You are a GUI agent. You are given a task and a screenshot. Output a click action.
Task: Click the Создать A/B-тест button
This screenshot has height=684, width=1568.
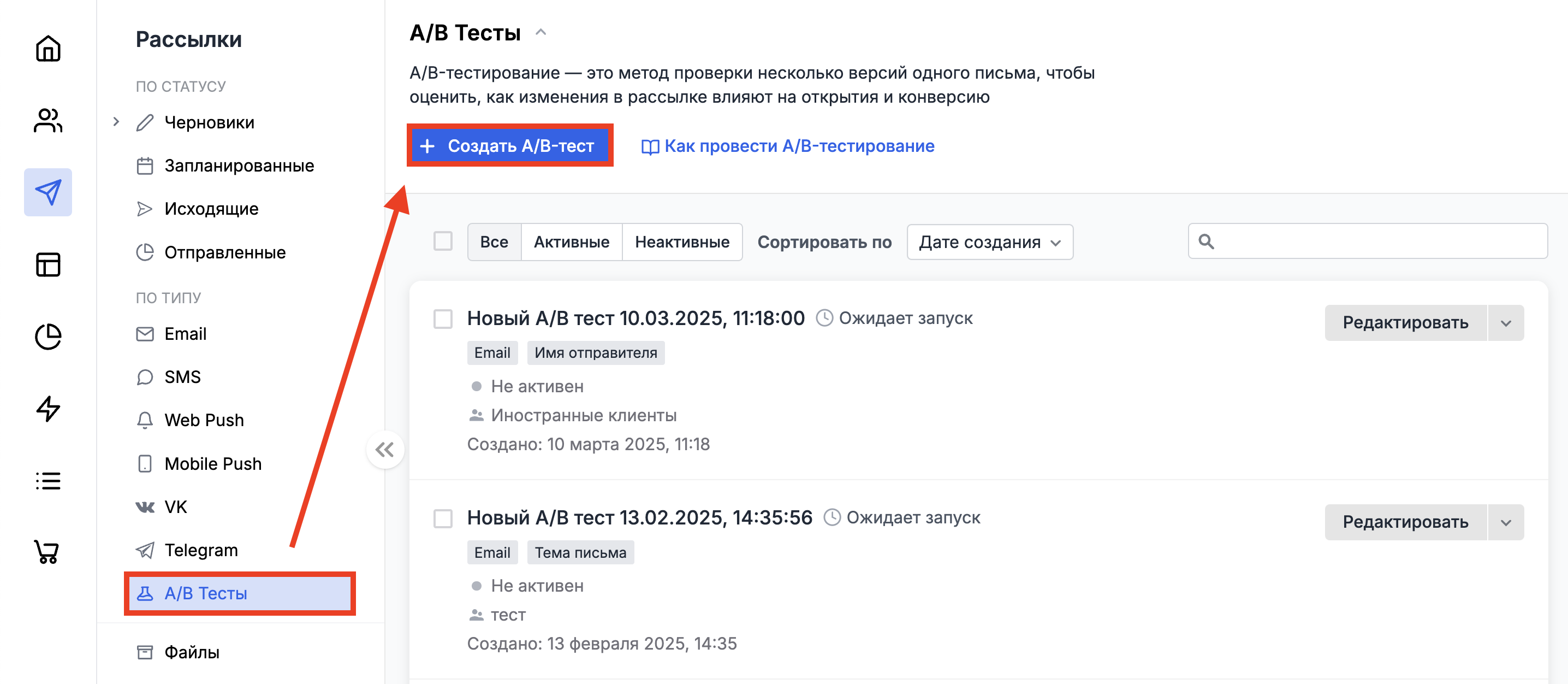coord(510,146)
